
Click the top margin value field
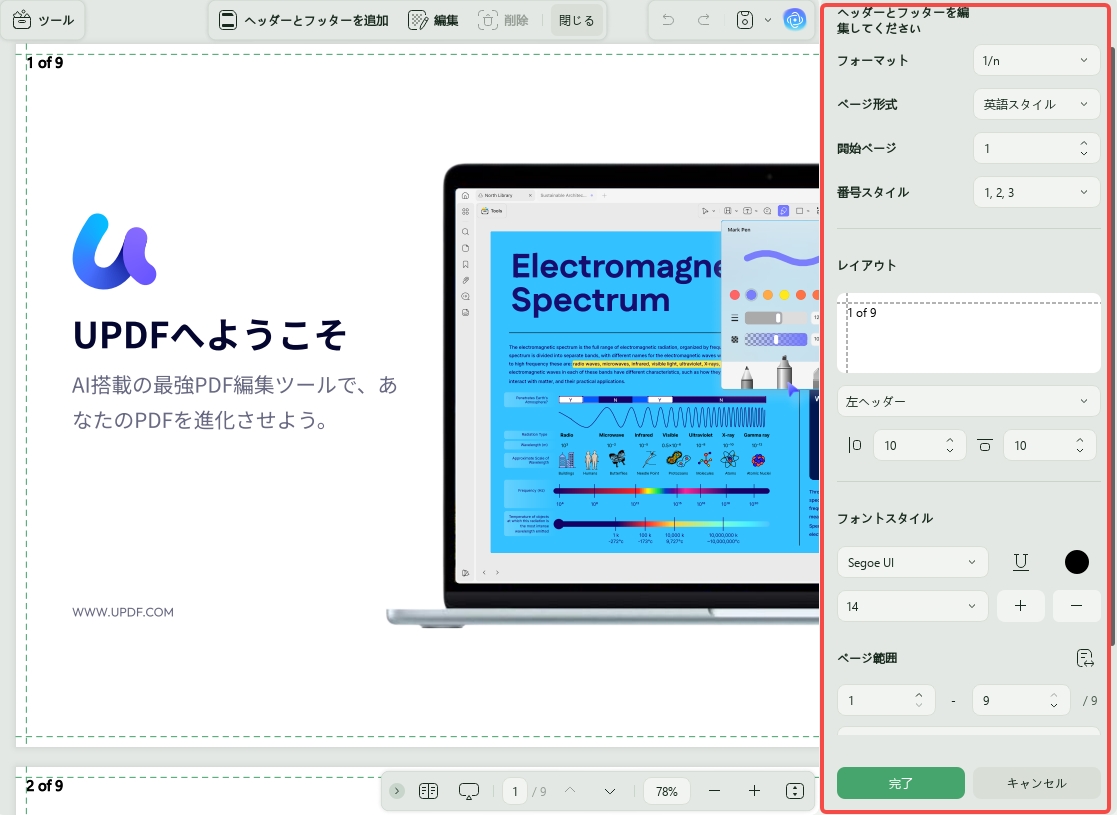(1049, 445)
